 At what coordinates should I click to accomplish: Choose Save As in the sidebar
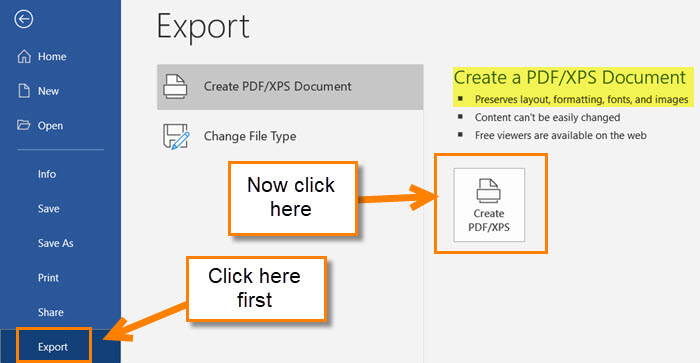pyautogui.click(x=56, y=243)
